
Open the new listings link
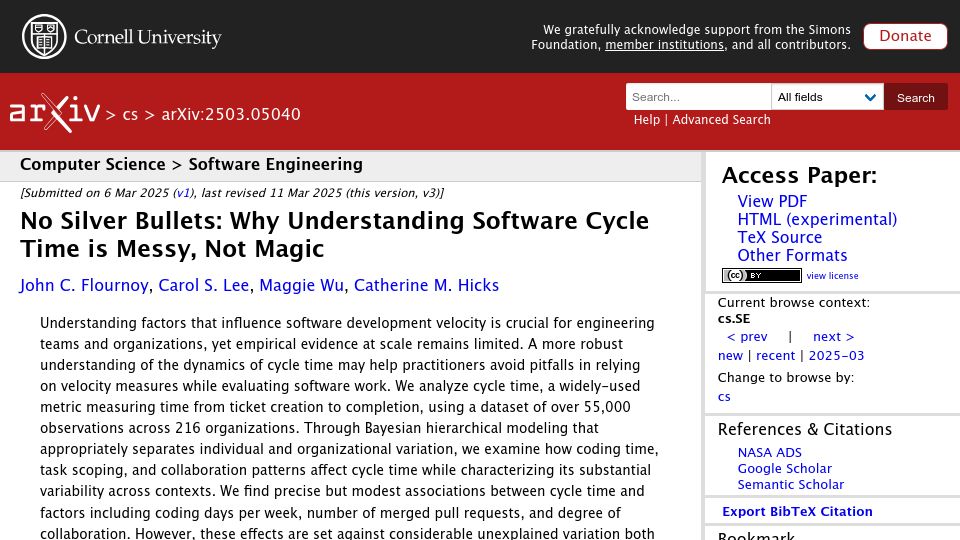click(730, 356)
